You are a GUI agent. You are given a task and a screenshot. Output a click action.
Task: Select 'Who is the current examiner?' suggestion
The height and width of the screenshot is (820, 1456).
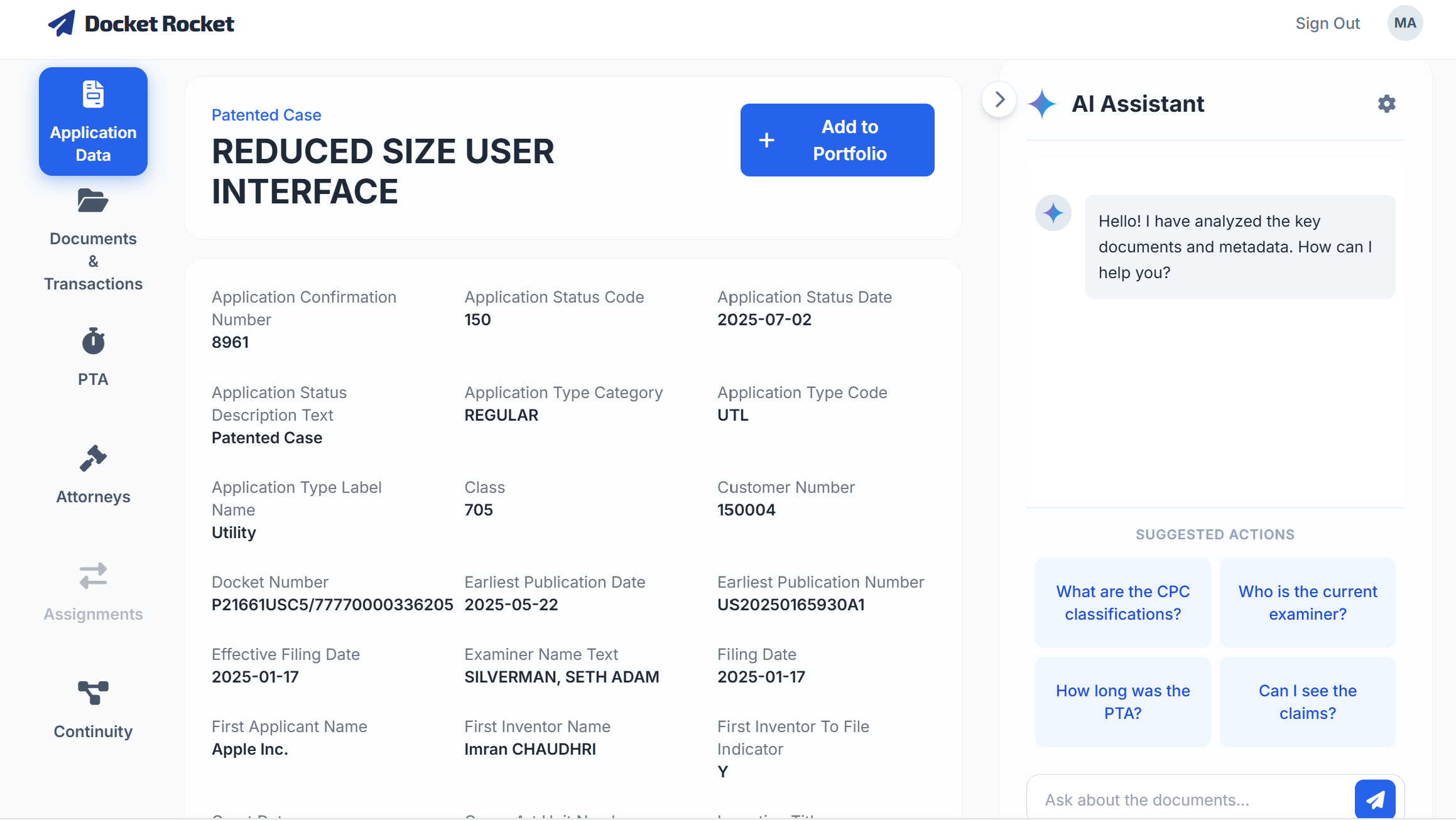1307,603
